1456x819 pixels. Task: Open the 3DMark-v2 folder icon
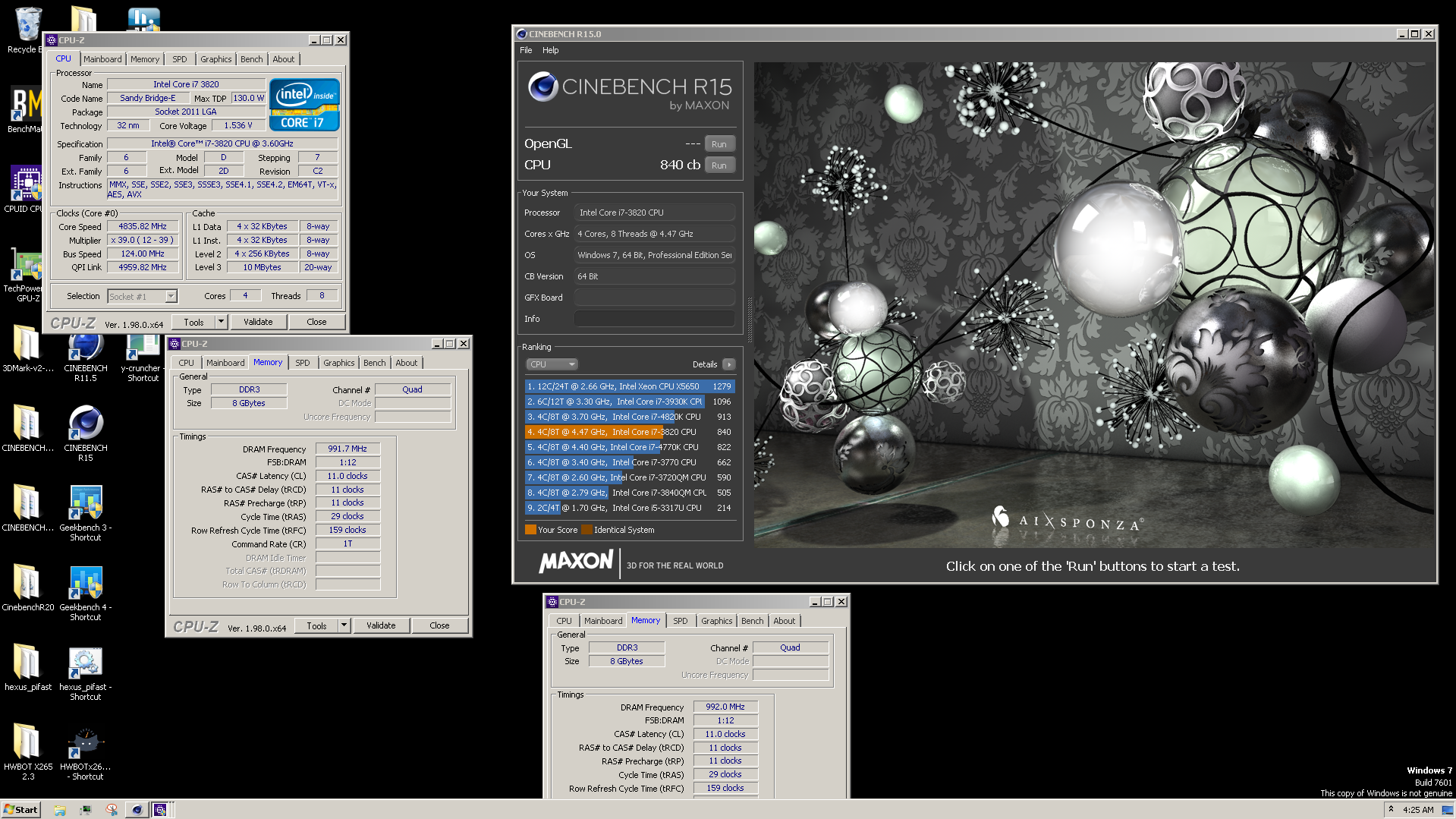(27, 349)
